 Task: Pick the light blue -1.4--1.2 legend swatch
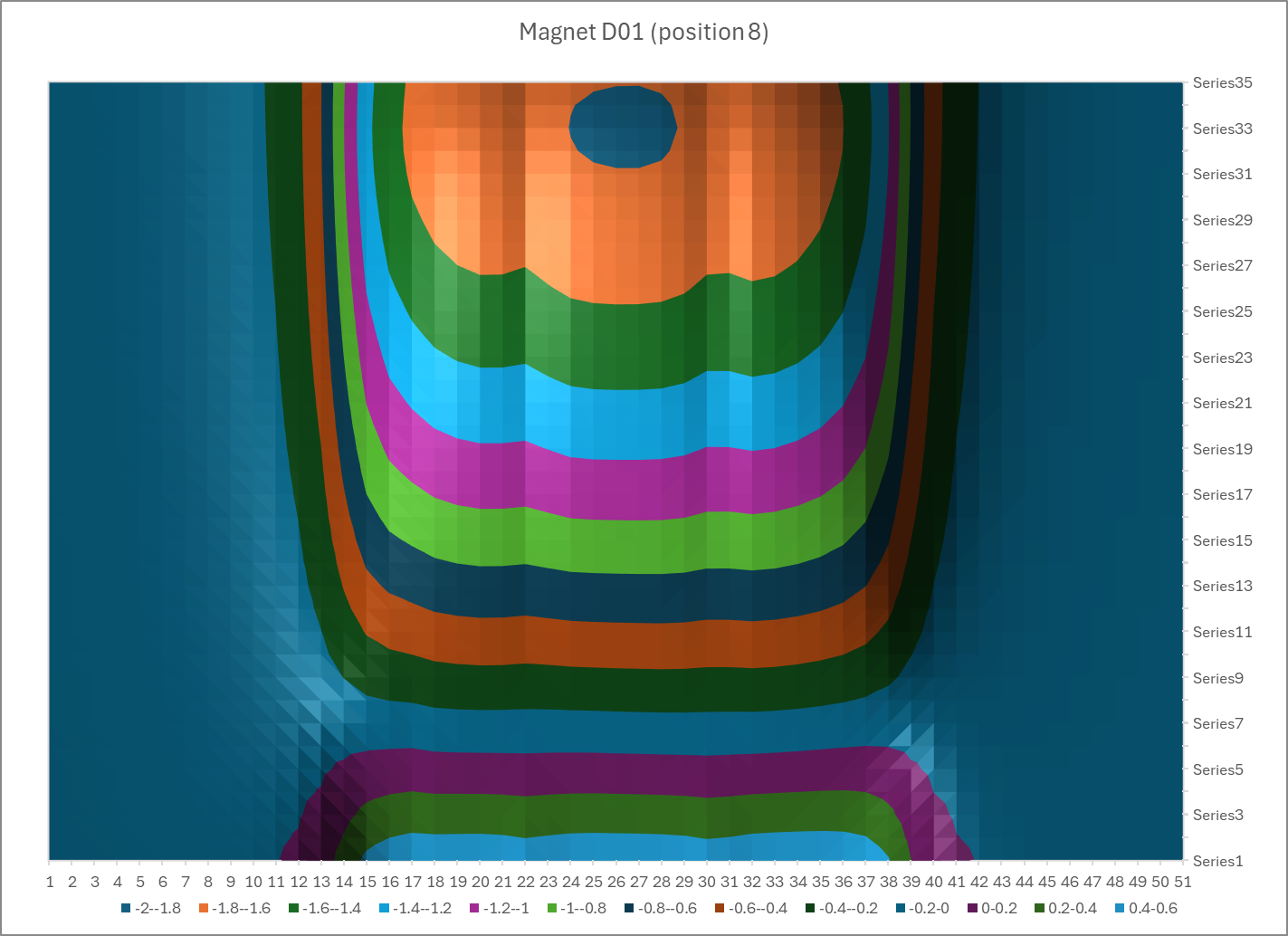pyautogui.click(x=384, y=908)
